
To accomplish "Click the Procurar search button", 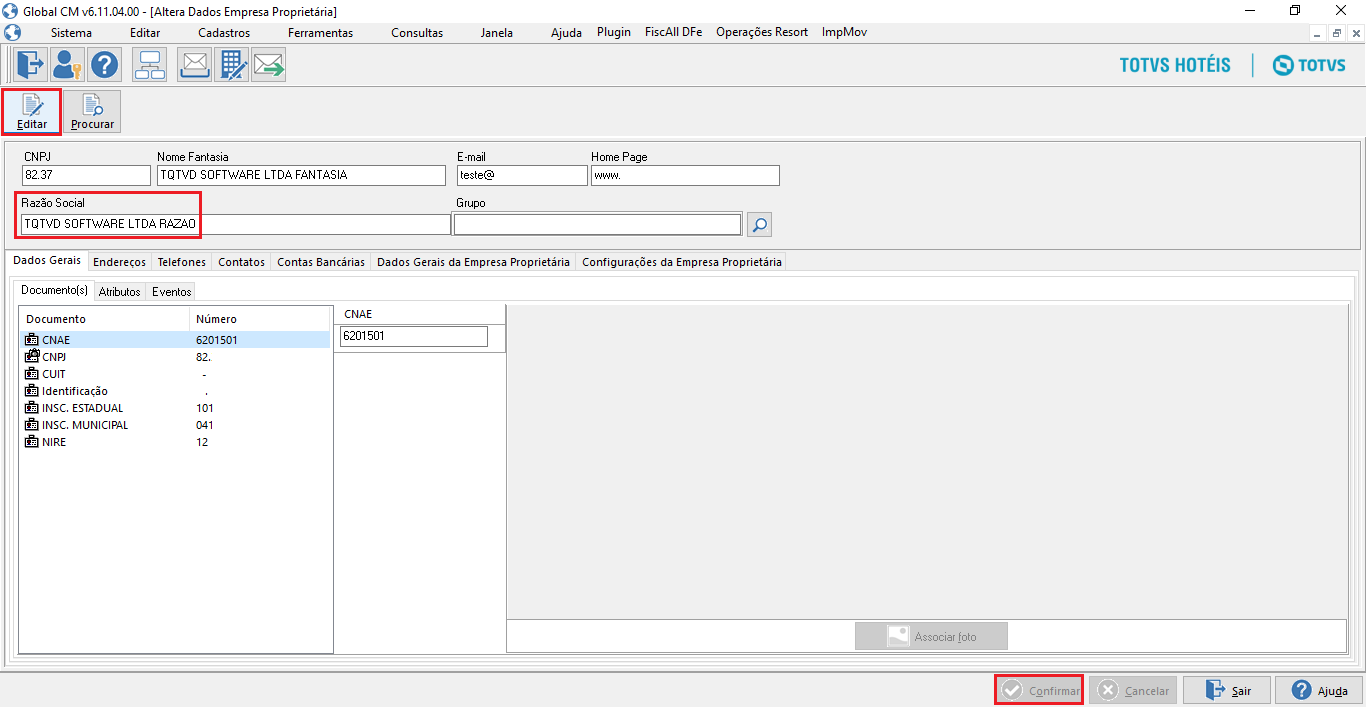I will tap(92, 112).
